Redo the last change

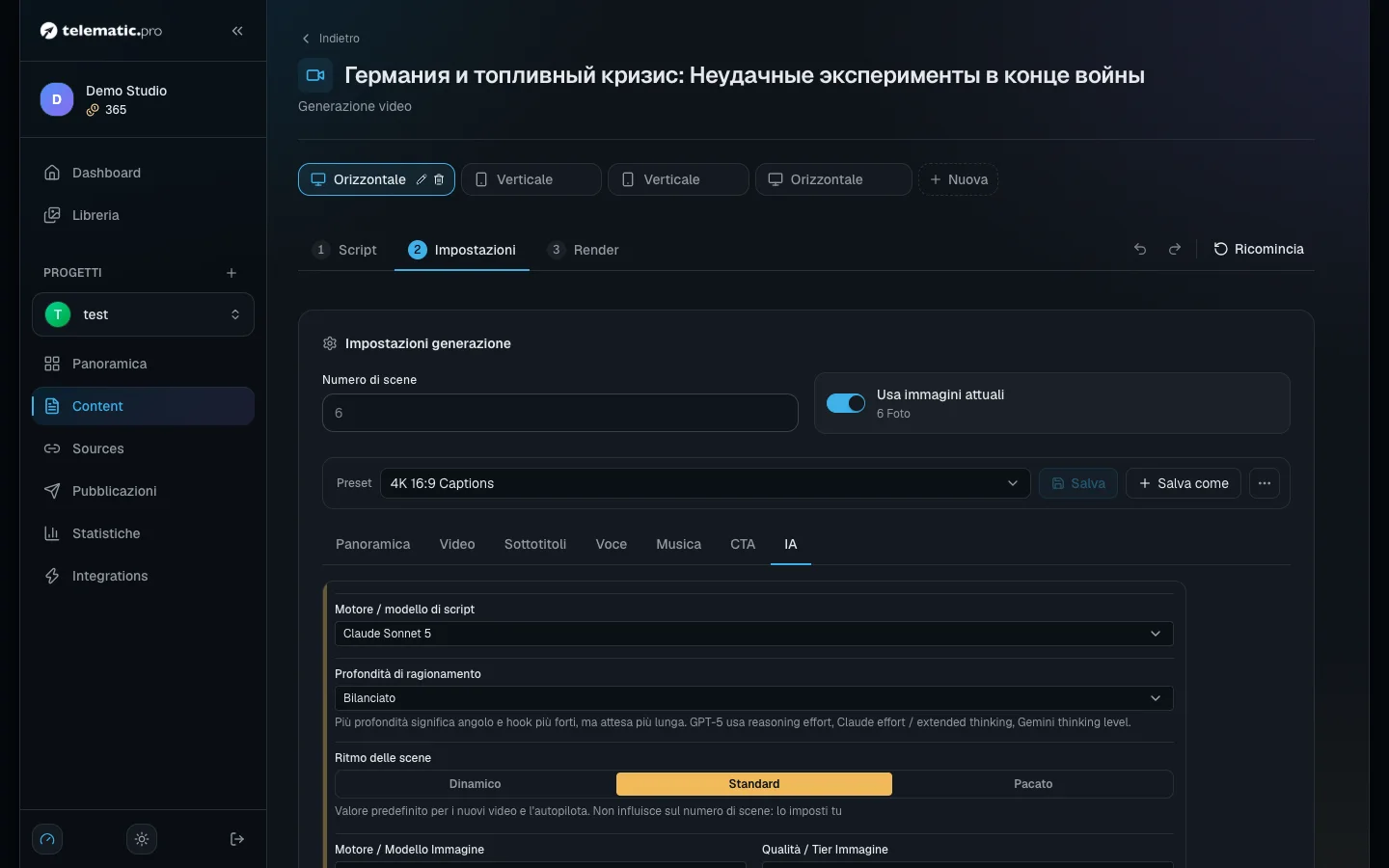[1175, 249]
